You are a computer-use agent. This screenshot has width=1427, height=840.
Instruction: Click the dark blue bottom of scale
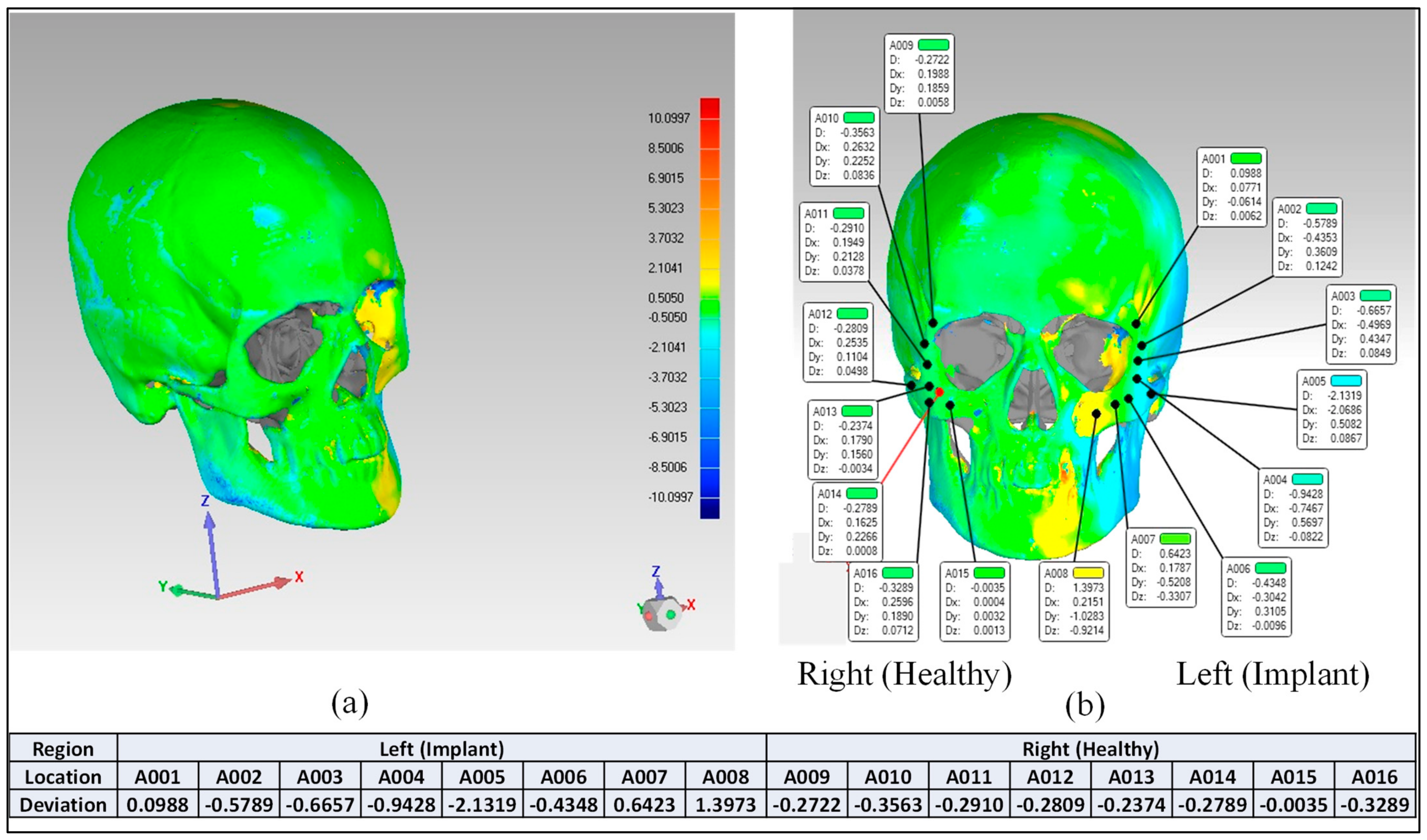click(x=709, y=508)
